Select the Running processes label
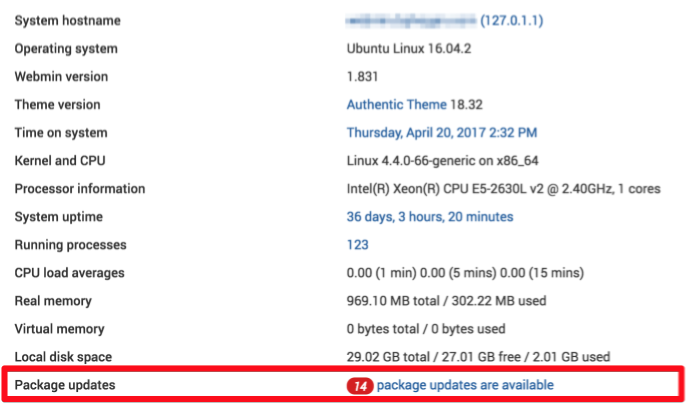This screenshot has height=404, width=687. (x=71, y=245)
